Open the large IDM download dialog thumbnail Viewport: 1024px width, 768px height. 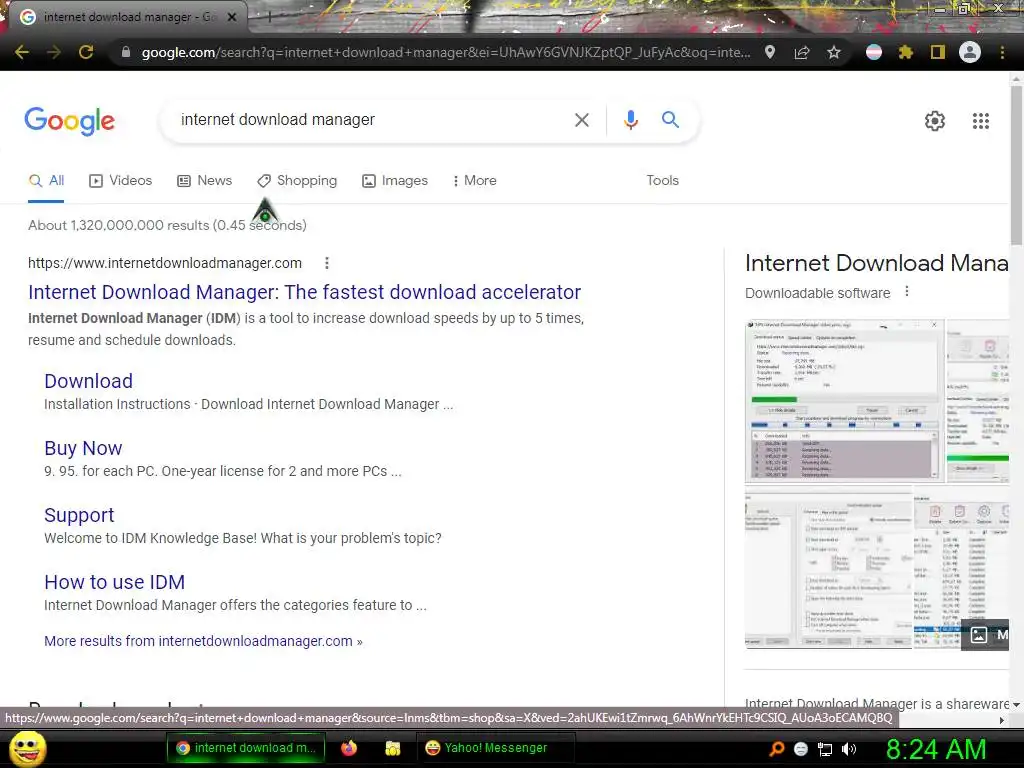[x=844, y=401]
